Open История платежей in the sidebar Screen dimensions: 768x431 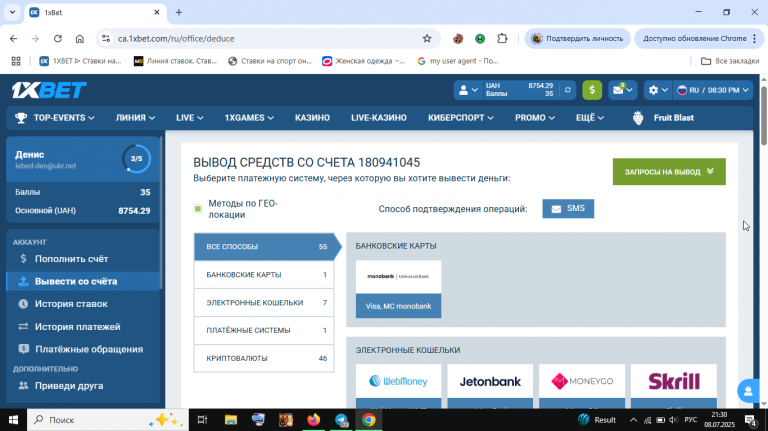click(83, 327)
